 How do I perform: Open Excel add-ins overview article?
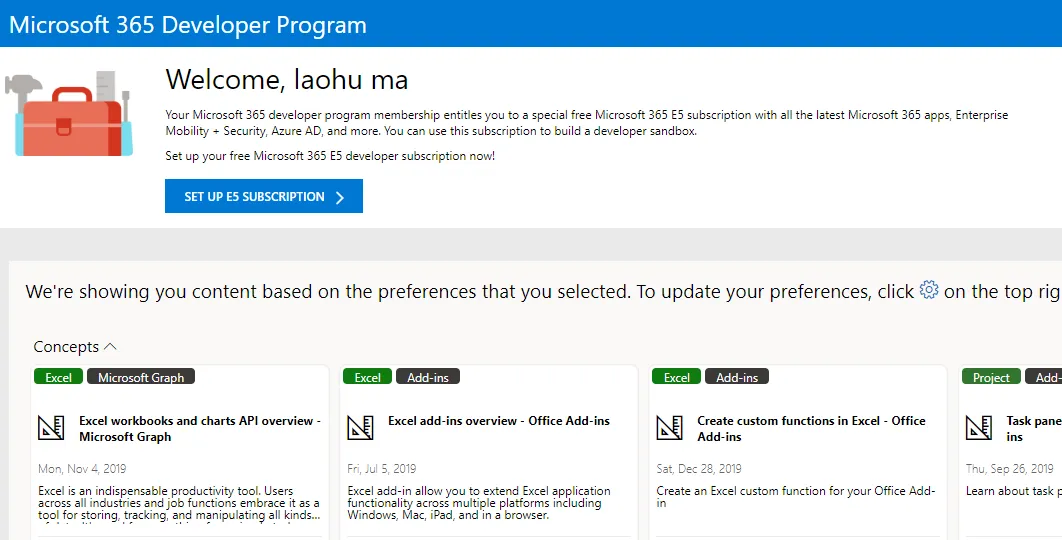(x=498, y=421)
